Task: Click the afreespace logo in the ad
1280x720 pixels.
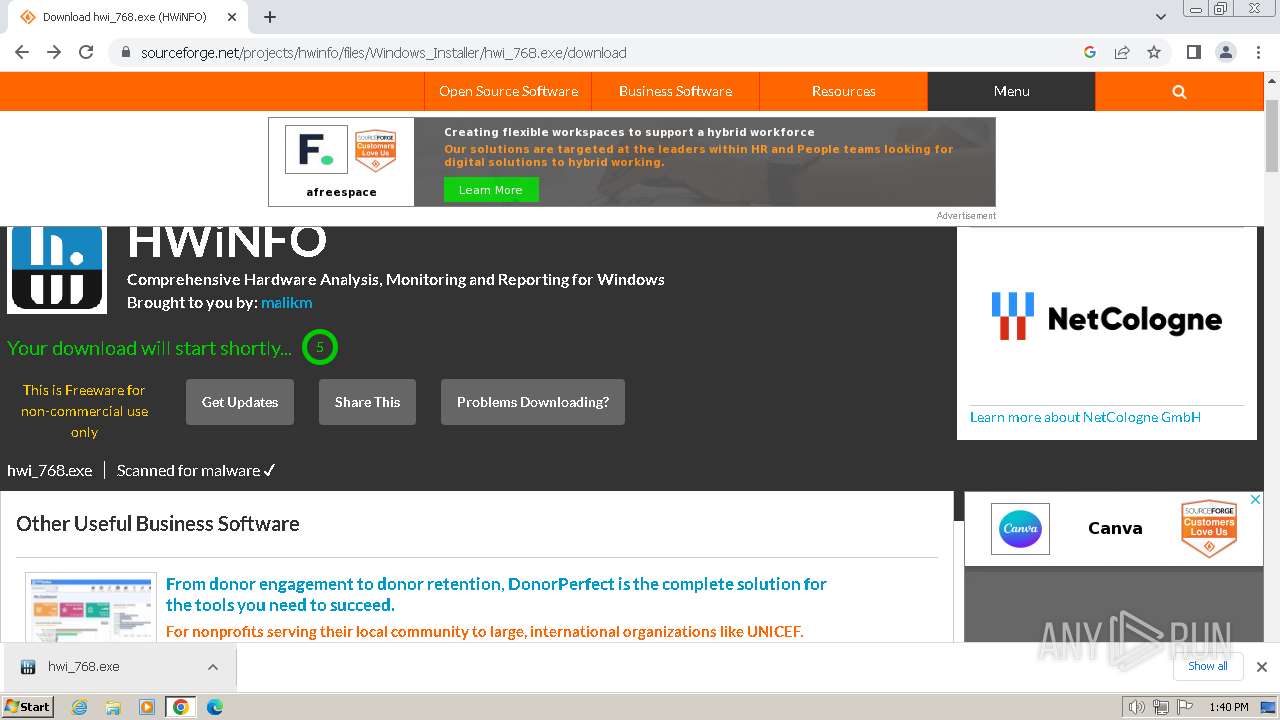Action: pos(316,150)
